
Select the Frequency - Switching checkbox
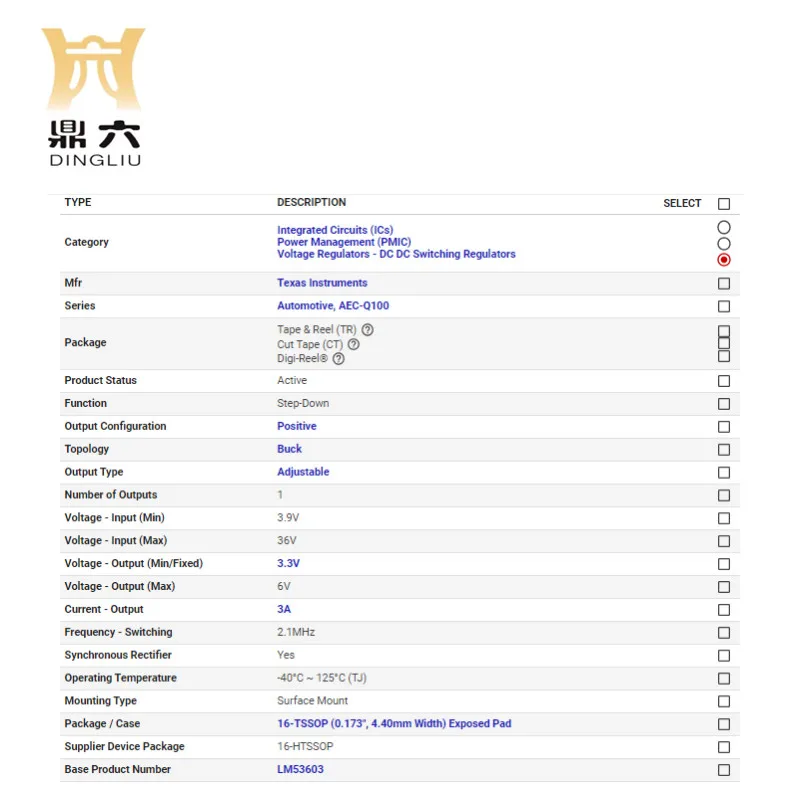[x=723, y=633]
